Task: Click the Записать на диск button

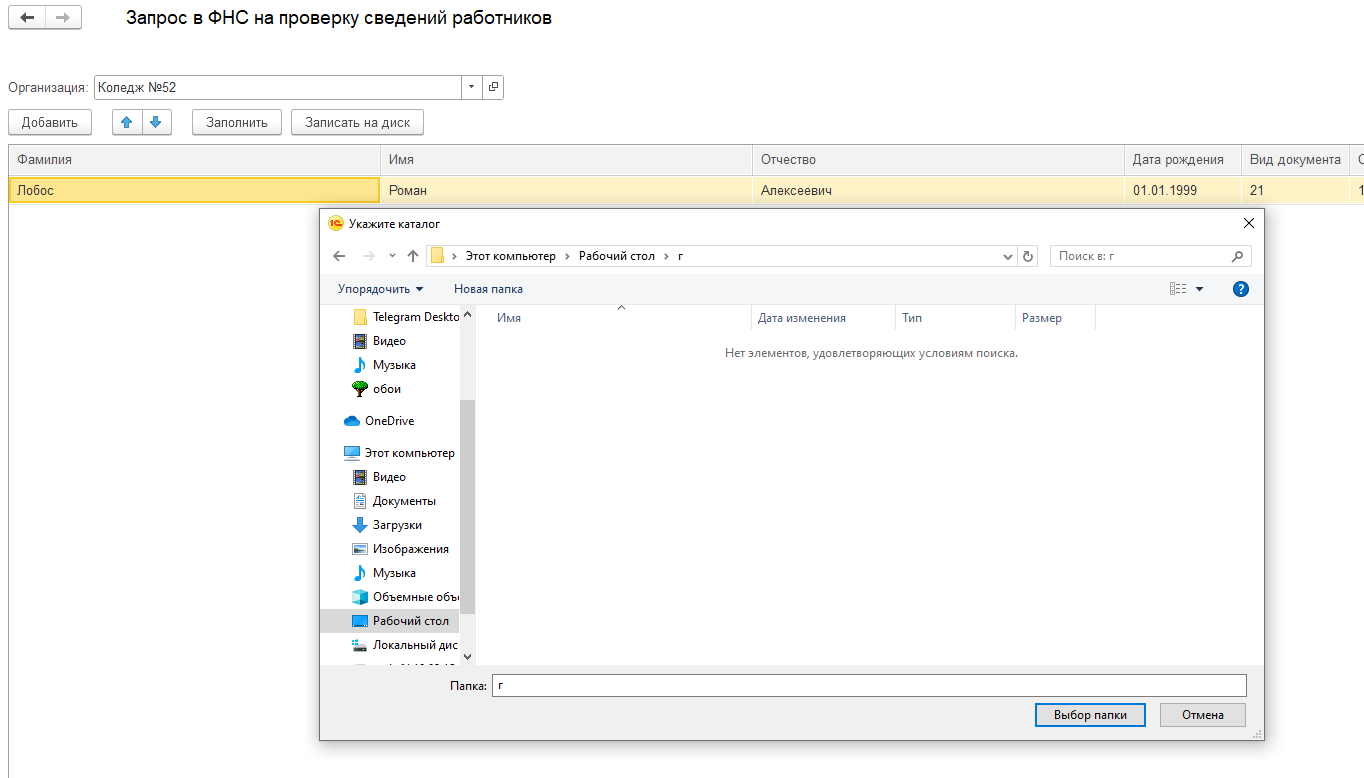Action: pos(358,122)
